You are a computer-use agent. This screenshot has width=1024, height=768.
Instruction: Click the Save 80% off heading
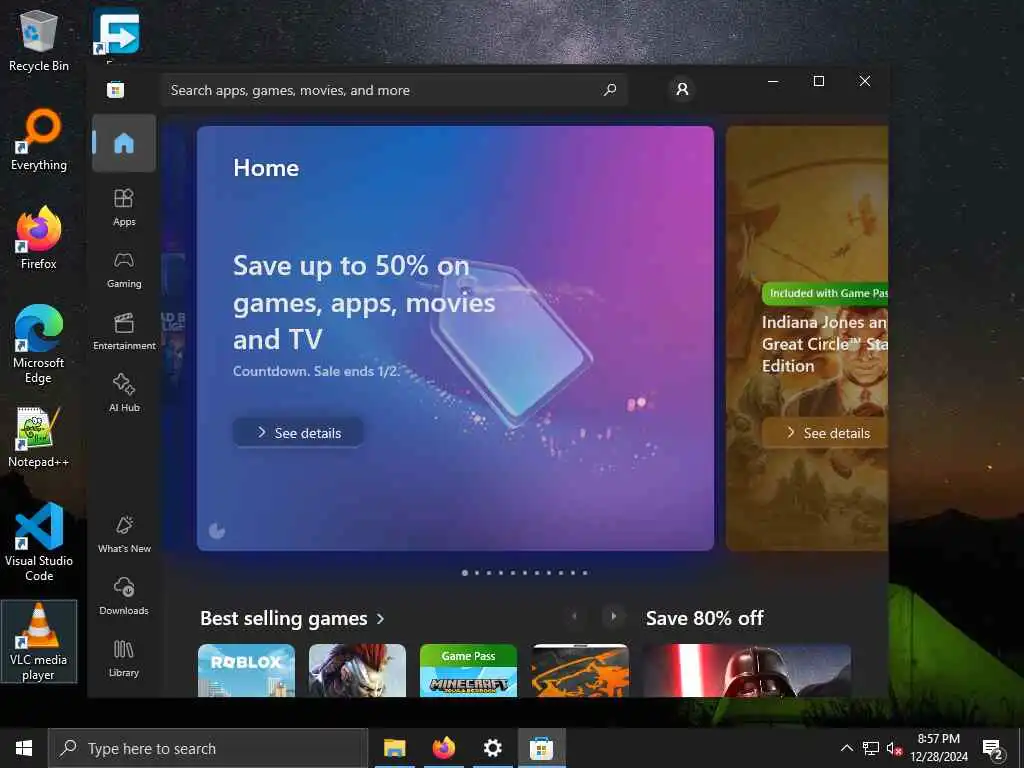coord(705,618)
